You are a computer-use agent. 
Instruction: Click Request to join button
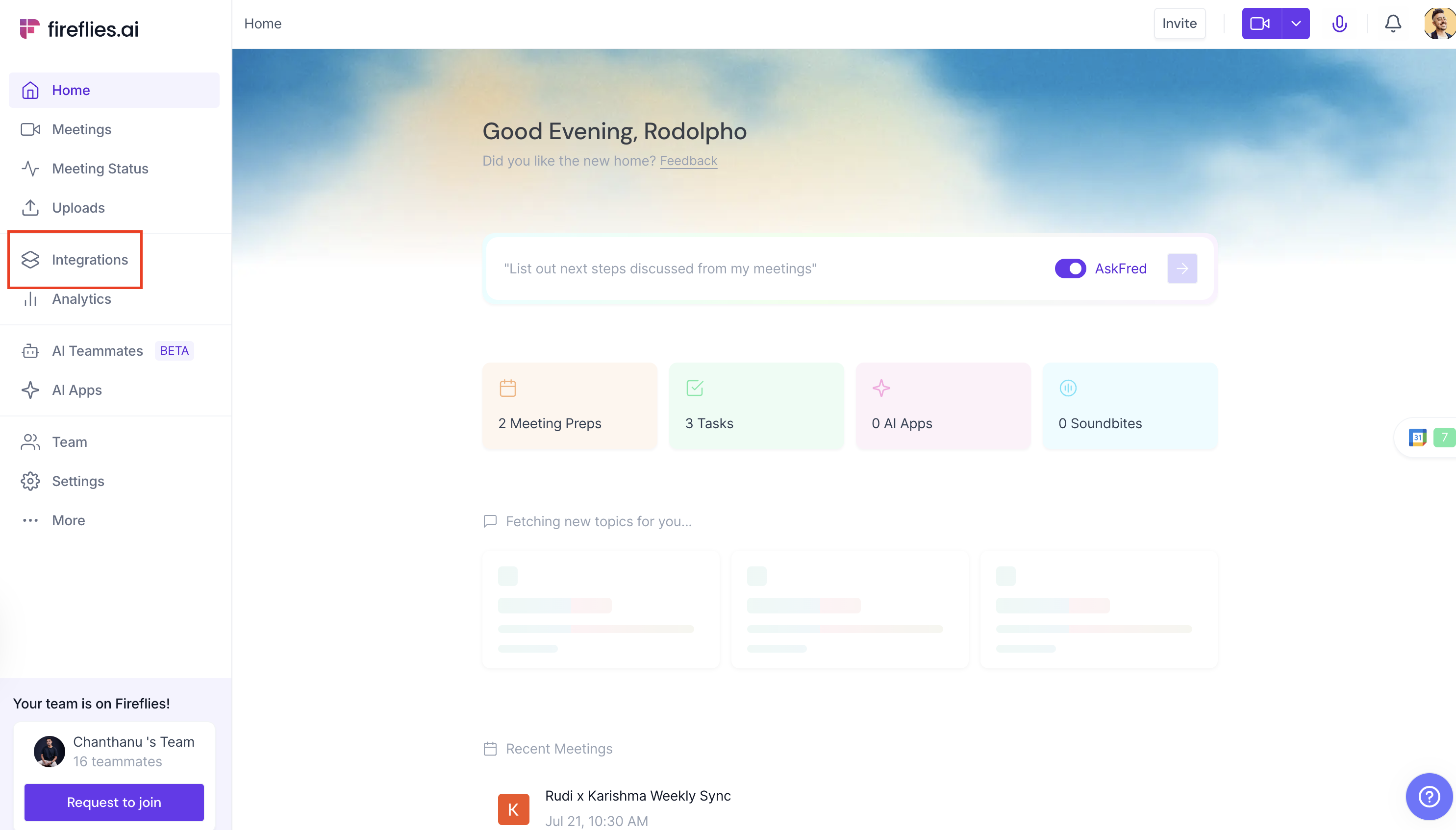114,802
